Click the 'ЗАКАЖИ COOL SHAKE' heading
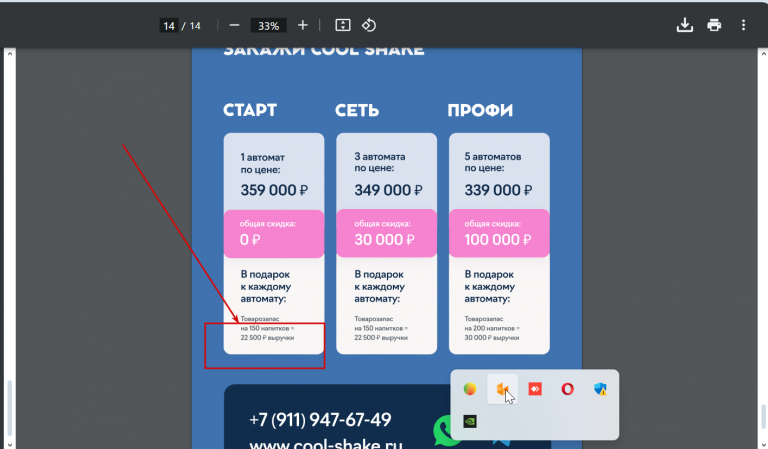Screen dimensions: 768x449 [324, 51]
